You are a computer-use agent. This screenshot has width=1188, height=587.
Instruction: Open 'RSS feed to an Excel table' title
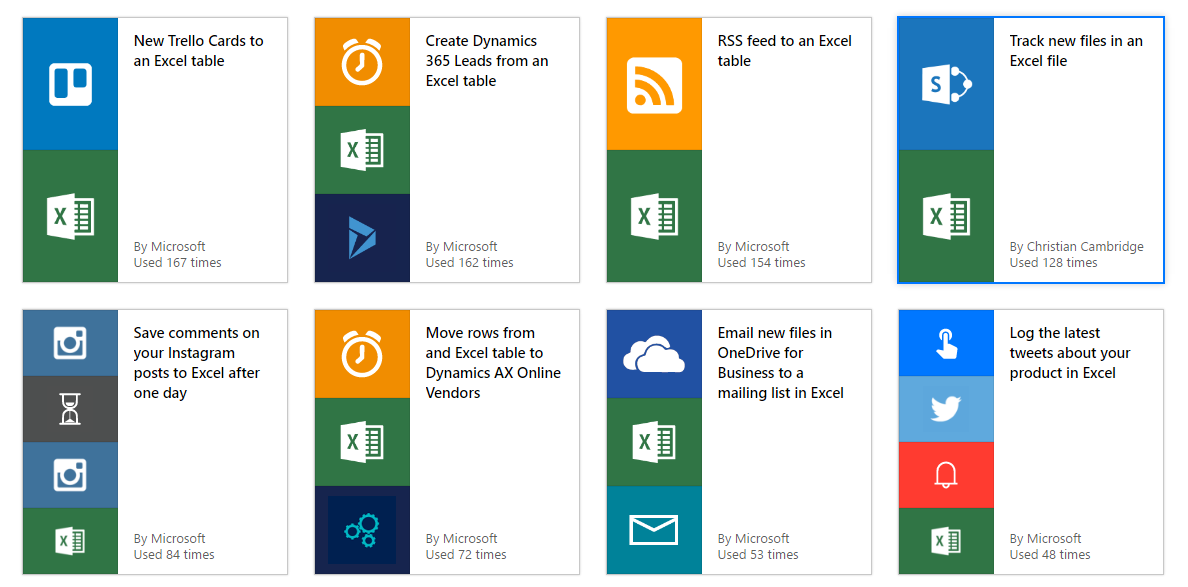pyautogui.click(x=785, y=51)
